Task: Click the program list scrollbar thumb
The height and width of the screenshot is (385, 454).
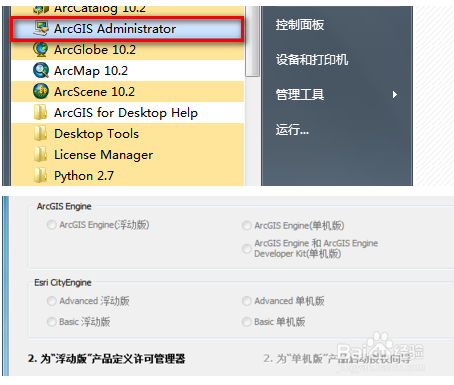Action: coord(253,41)
